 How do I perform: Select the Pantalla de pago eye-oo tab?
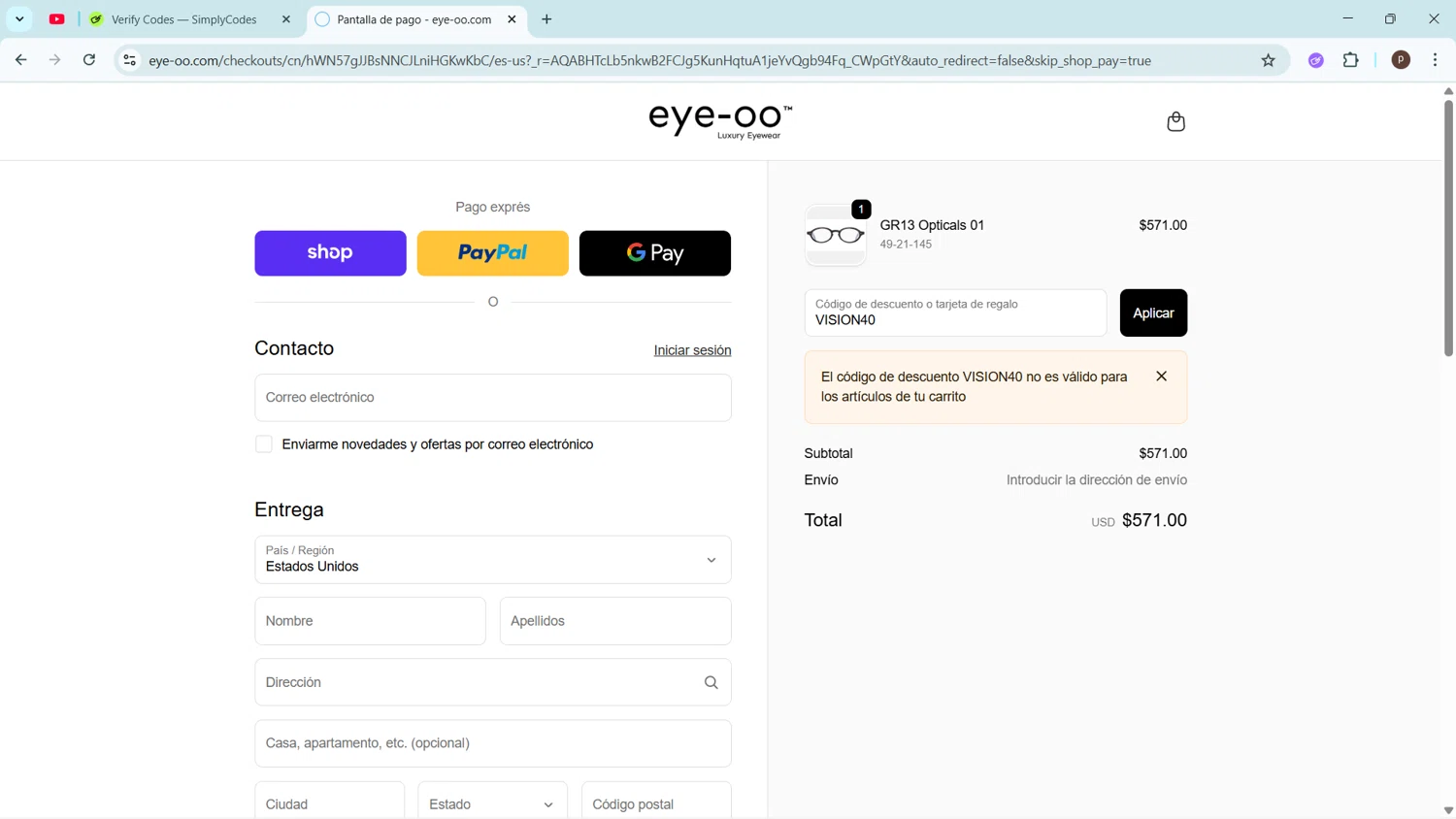(x=414, y=19)
